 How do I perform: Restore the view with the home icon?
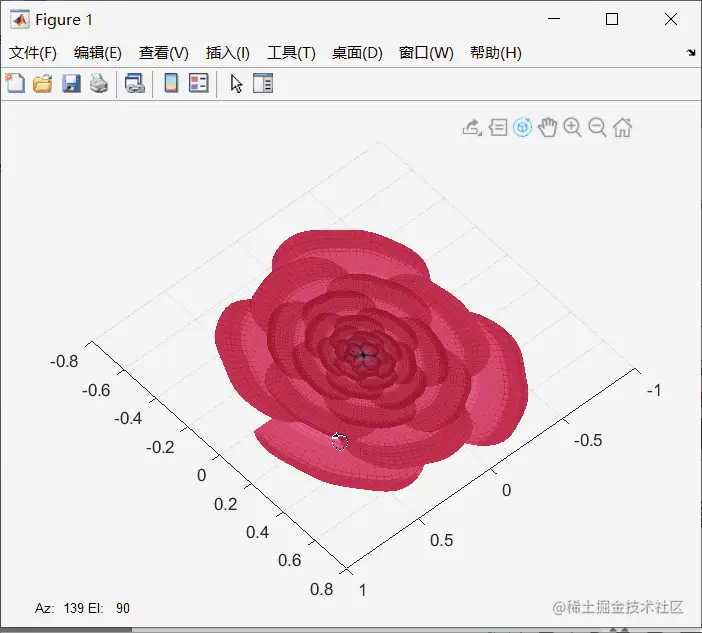(622, 128)
